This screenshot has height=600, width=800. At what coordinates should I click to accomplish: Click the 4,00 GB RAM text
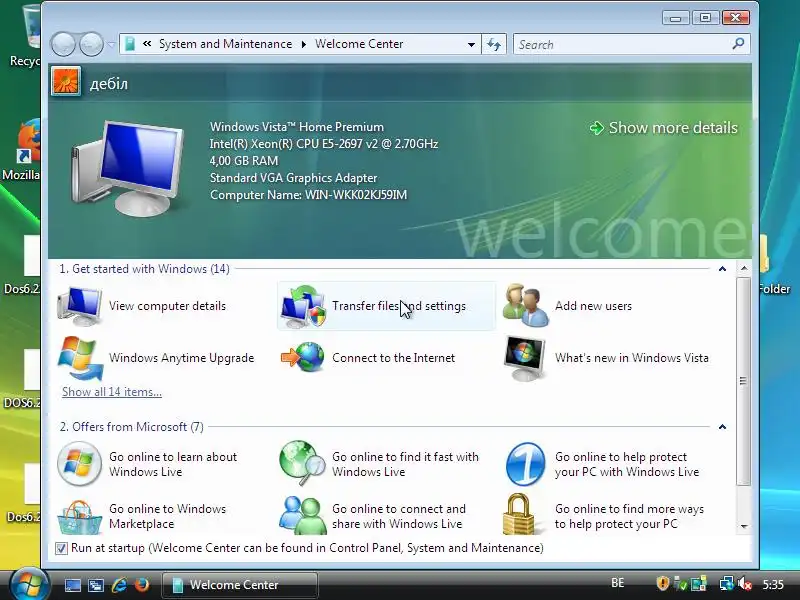tap(244, 161)
